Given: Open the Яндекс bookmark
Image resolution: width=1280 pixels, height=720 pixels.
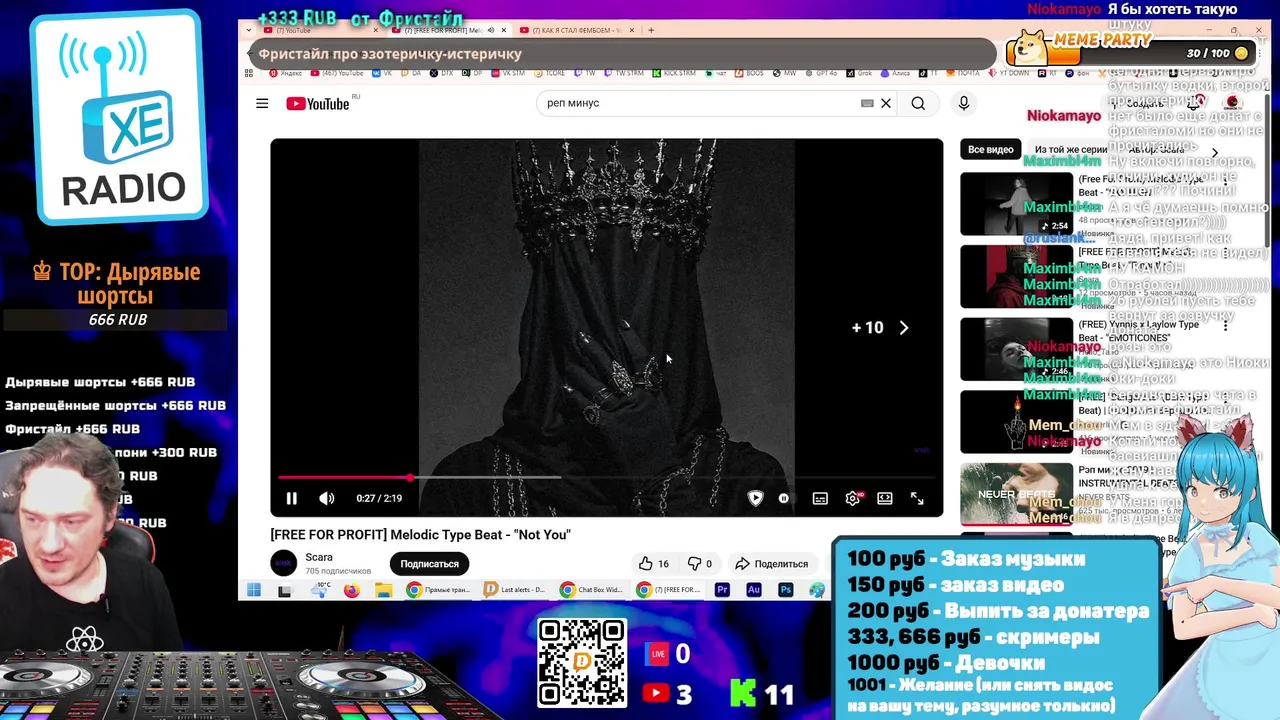Looking at the screenshot, I should (286, 73).
